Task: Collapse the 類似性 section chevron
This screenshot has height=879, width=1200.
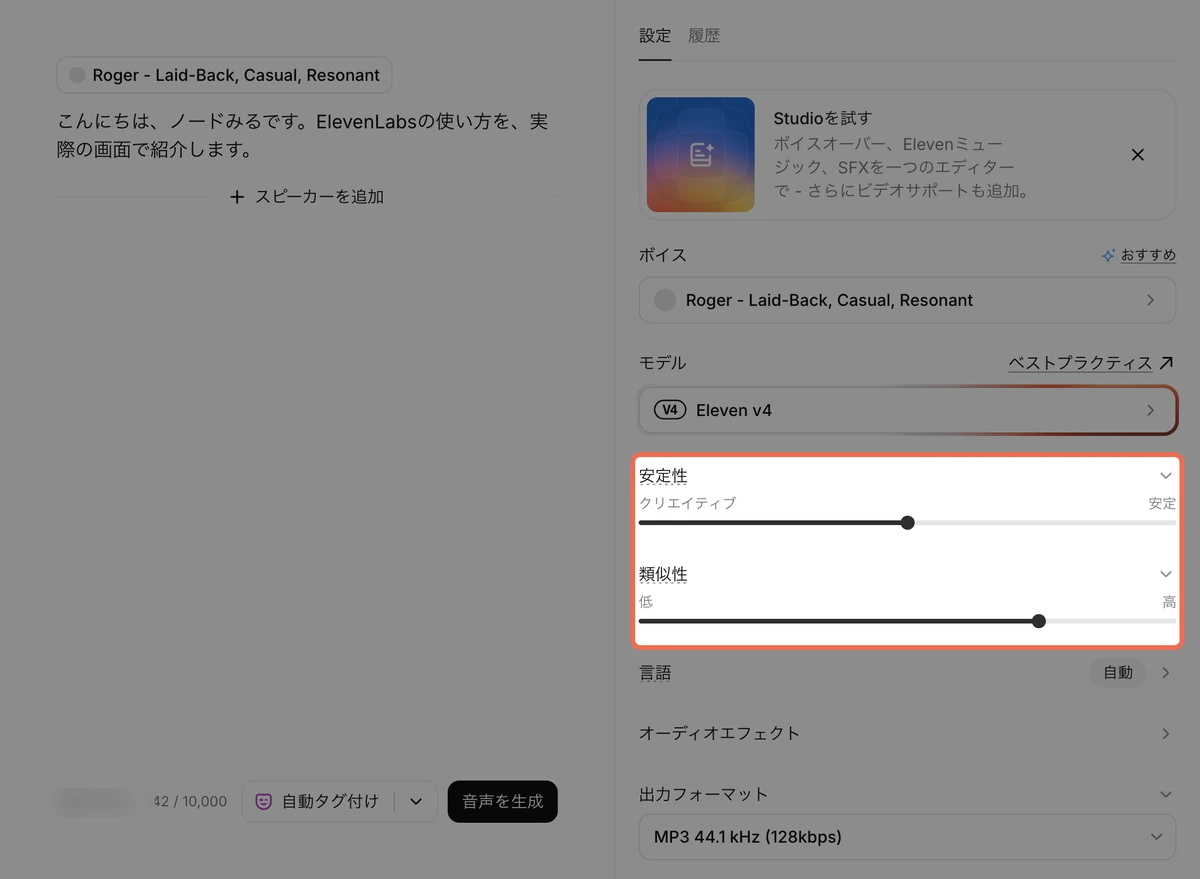Action: pyautogui.click(x=1165, y=574)
